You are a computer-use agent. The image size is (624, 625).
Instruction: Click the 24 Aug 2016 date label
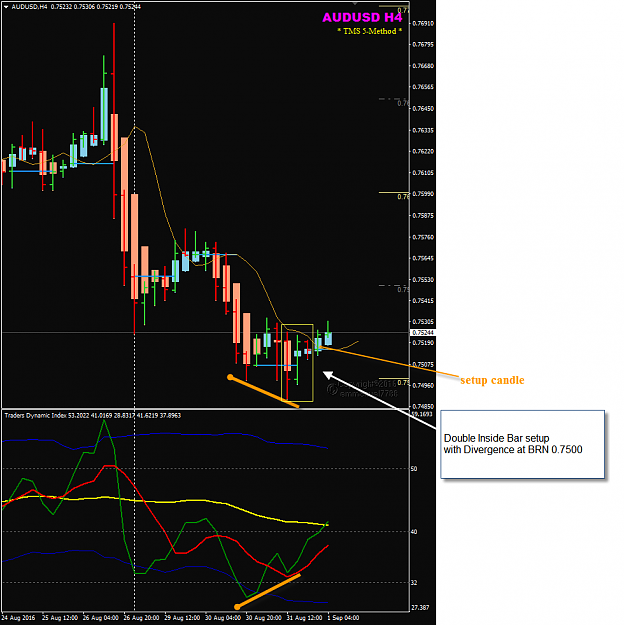click(x=18, y=618)
